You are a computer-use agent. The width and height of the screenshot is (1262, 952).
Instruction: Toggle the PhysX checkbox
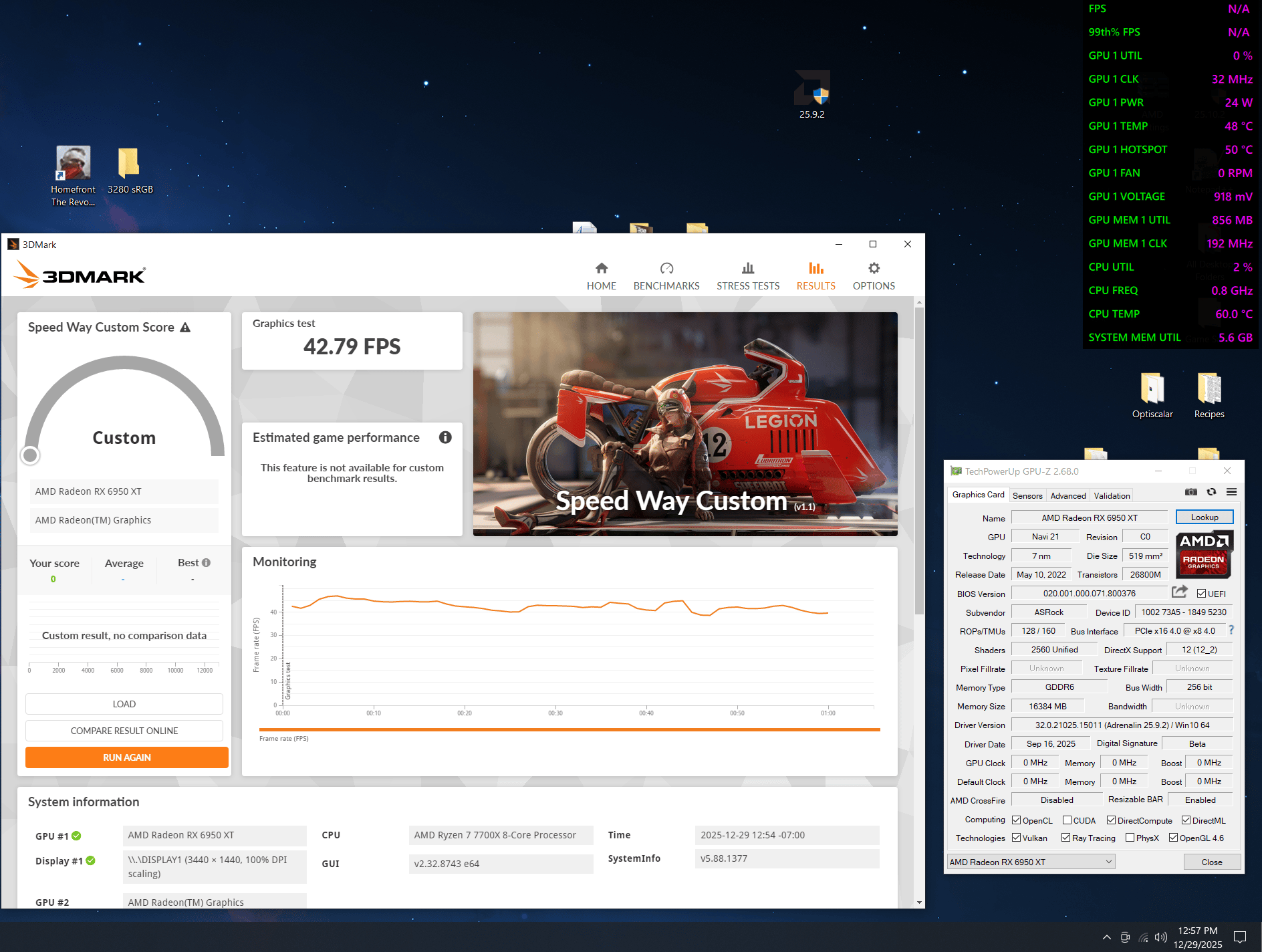(x=1130, y=838)
